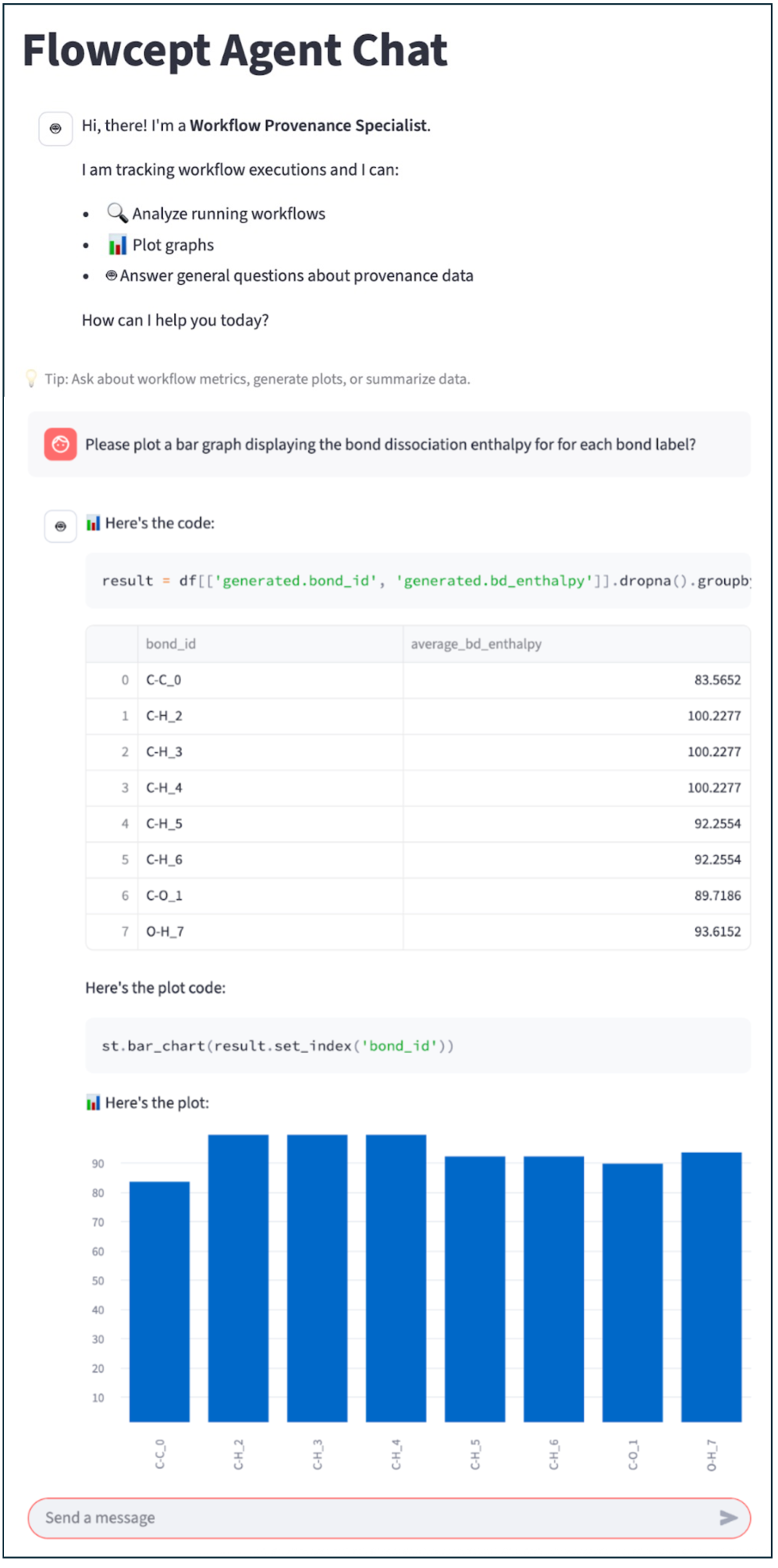The height and width of the screenshot is (1568, 778).
Task: Click the O-H_7 bar in the chart
Action: point(711,1286)
